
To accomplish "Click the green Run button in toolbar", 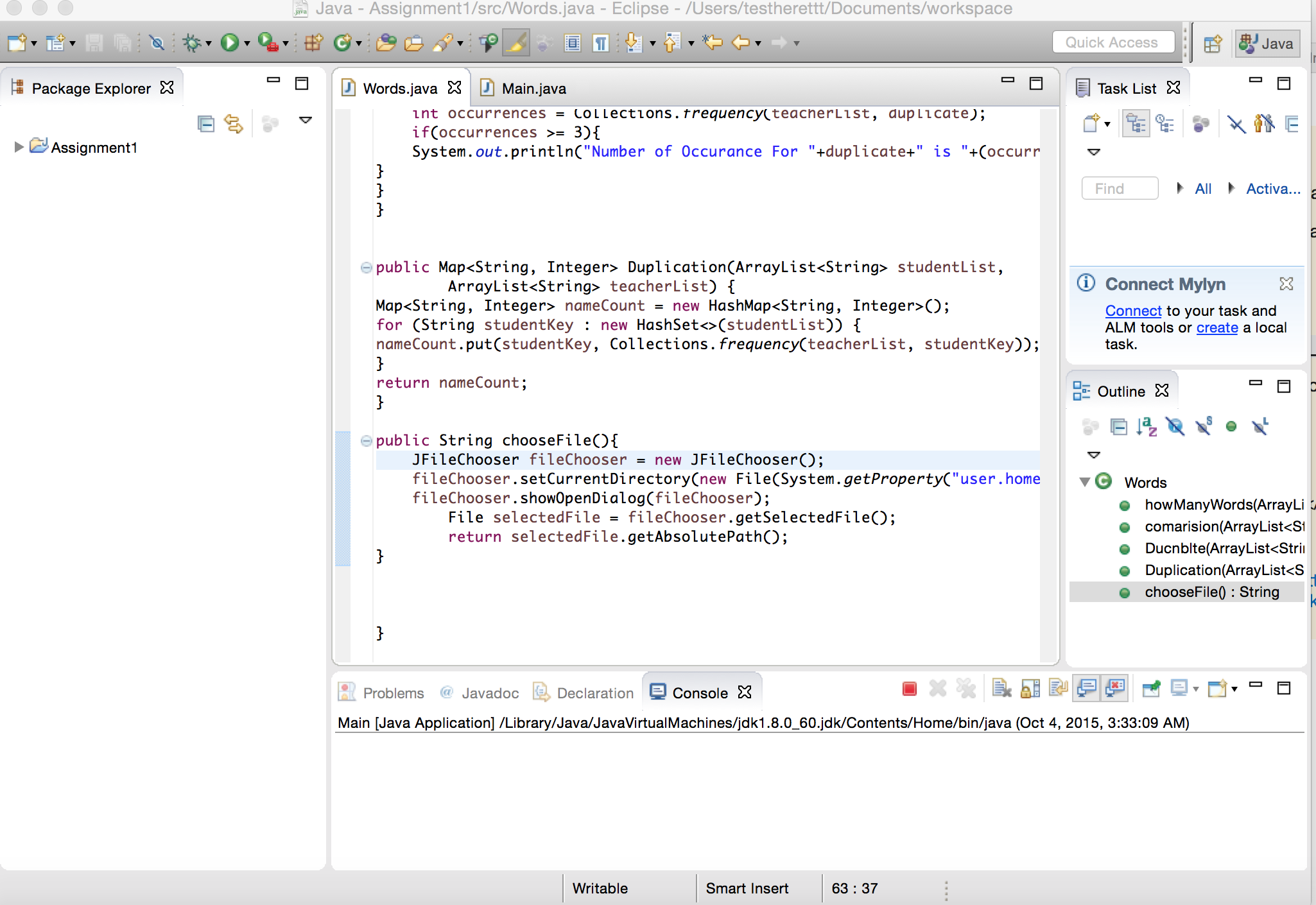I will click(x=229, y=43).
